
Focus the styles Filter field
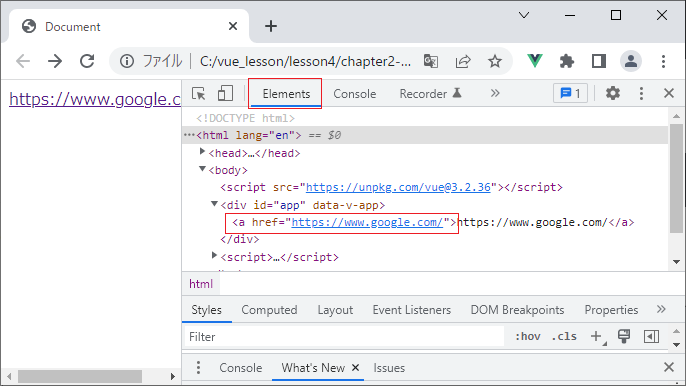(344, 337)
